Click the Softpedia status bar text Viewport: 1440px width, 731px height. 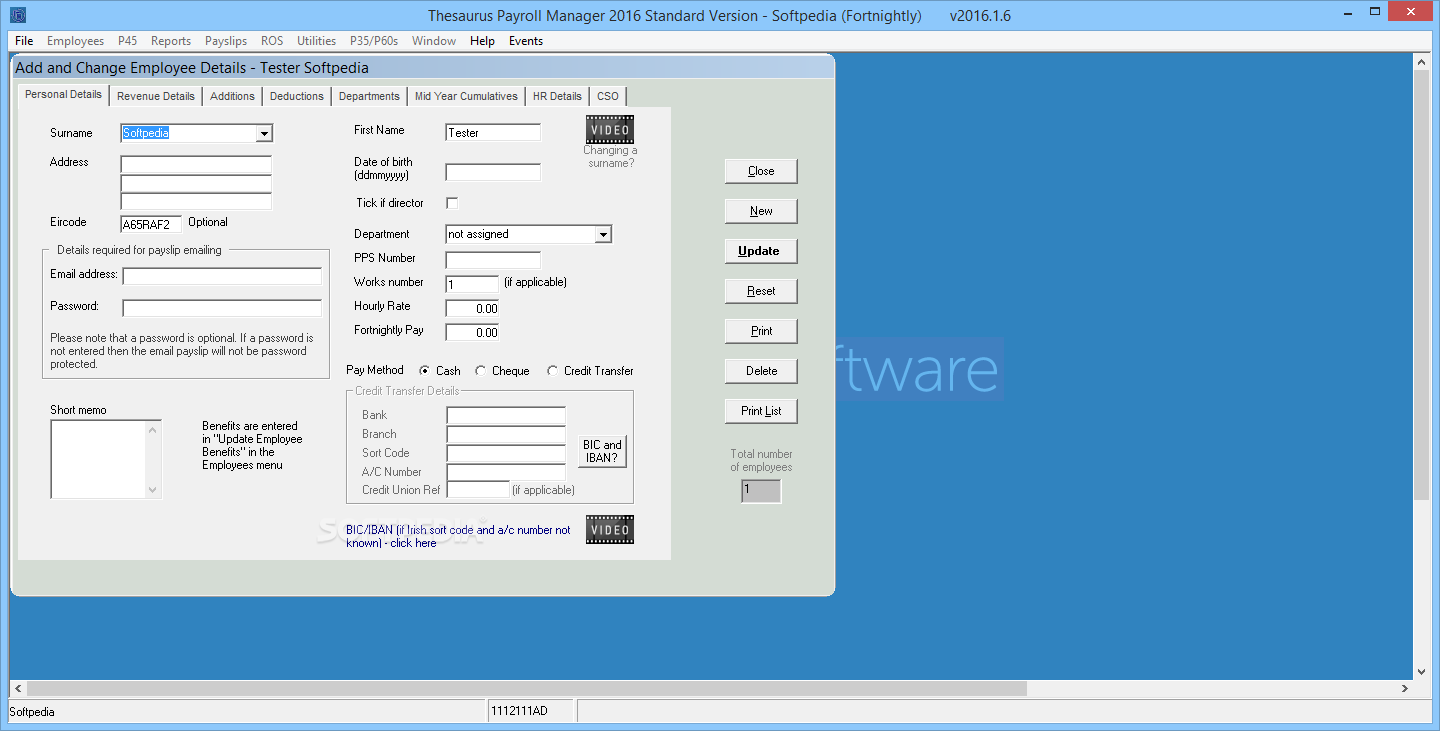point(32,712)
